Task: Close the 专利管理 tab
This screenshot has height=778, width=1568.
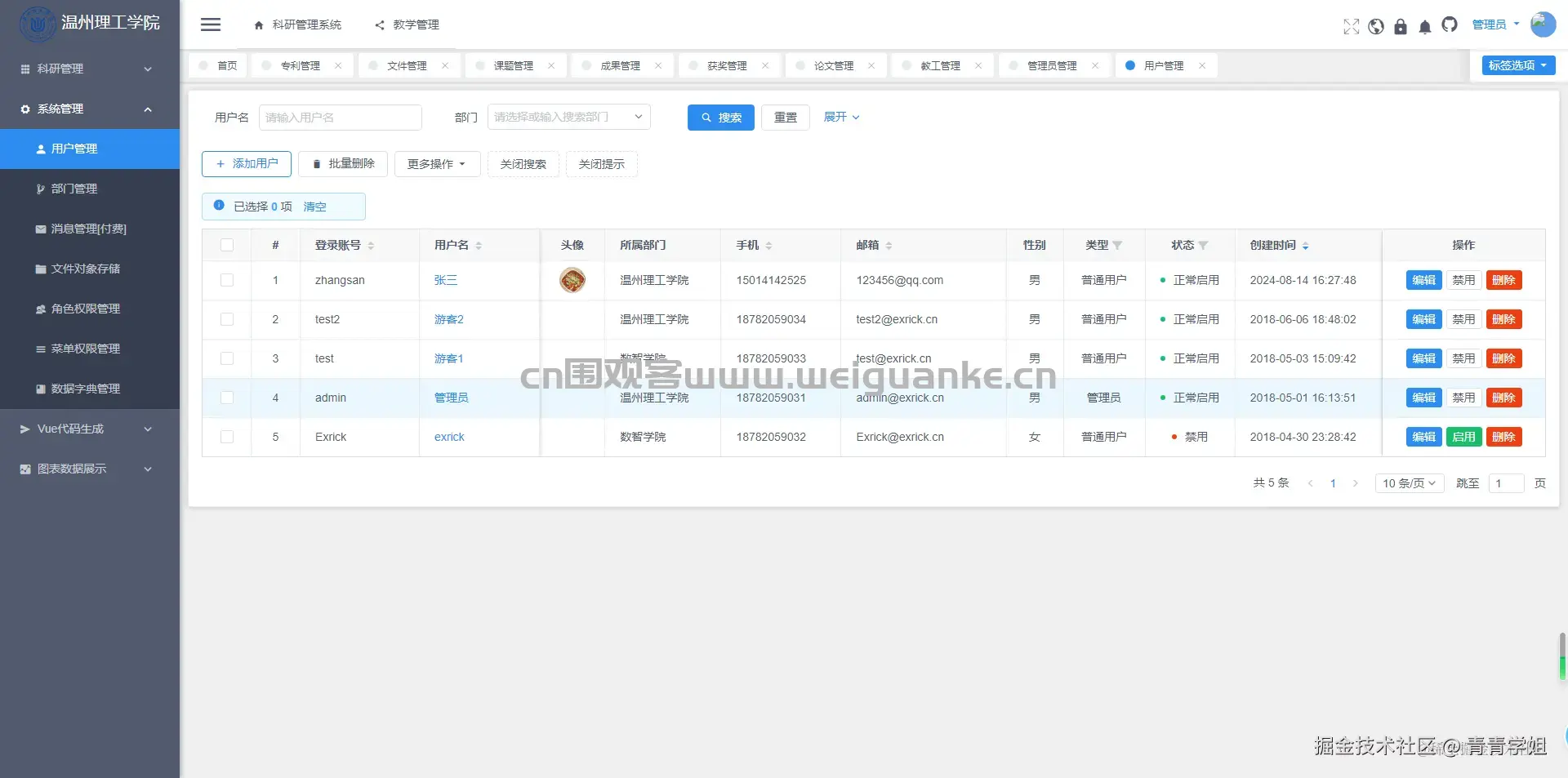Action: tap(338, 65)
